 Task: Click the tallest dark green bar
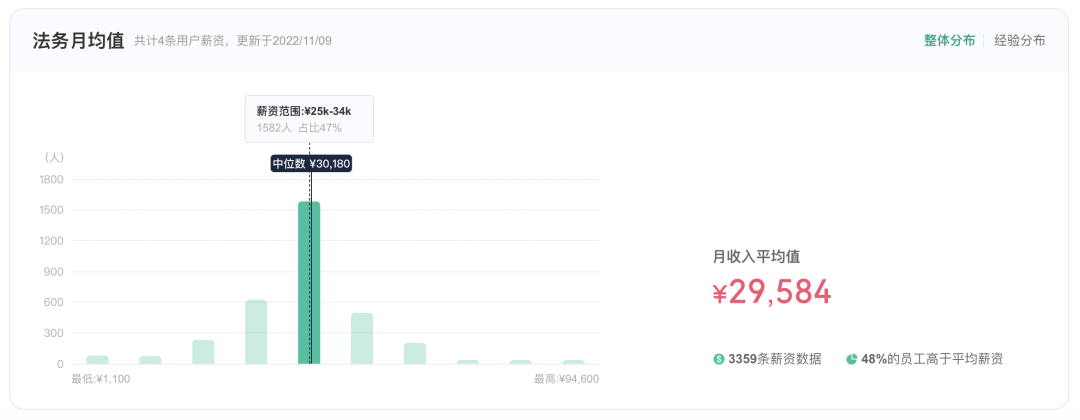tap(309, 282)
